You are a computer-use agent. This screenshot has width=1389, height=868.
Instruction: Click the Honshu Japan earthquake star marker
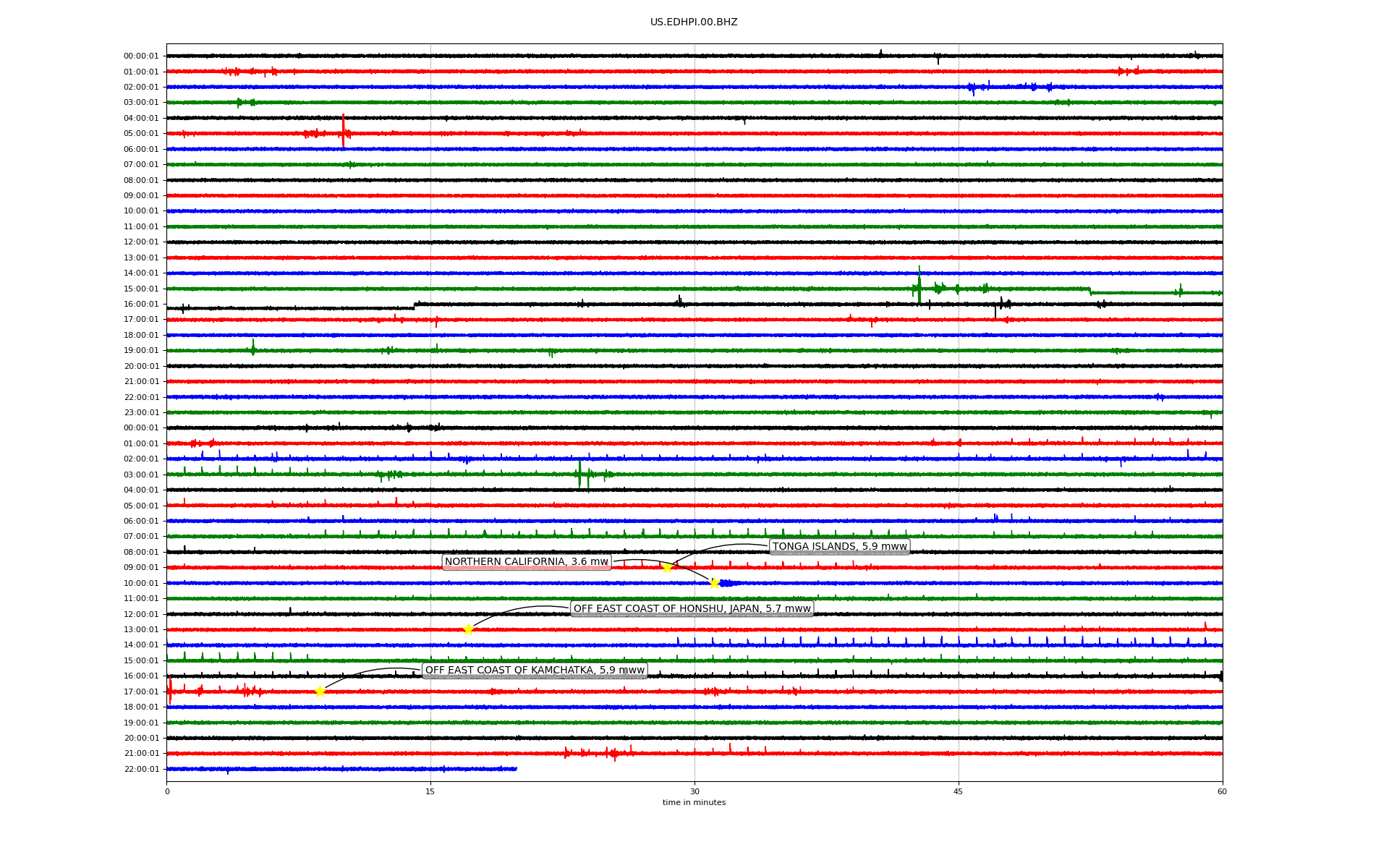[x=468, y=630]
